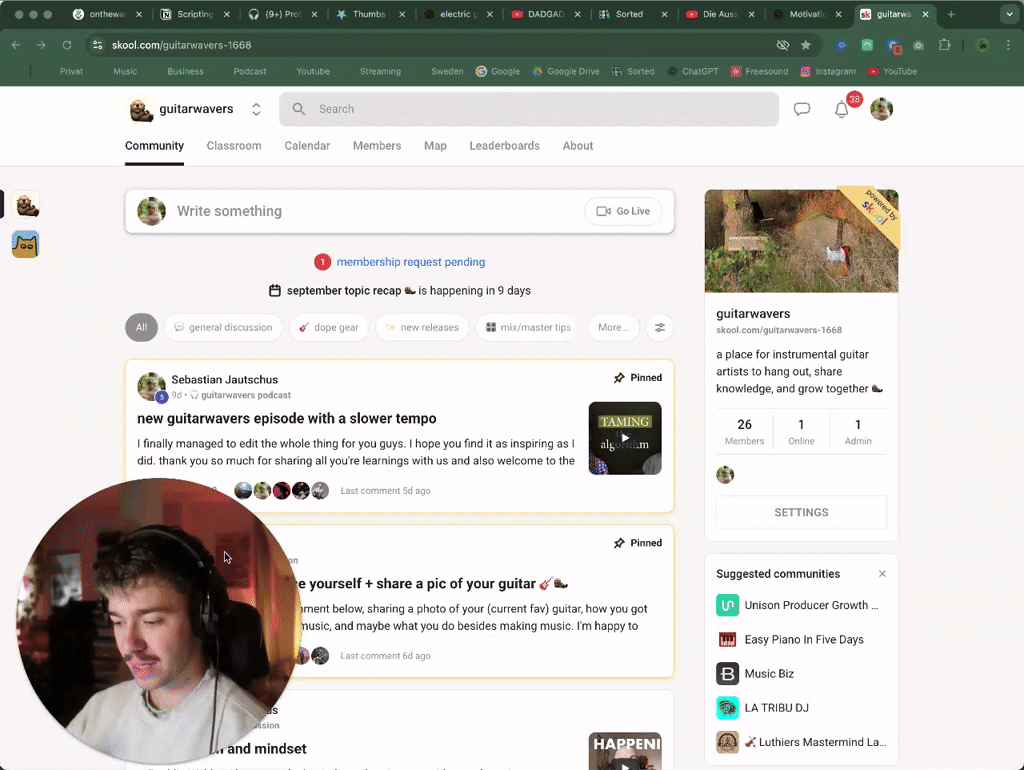
Task: Click the address bar URL skool.com/guitarwavers-1668
Action: coord(182,45)
